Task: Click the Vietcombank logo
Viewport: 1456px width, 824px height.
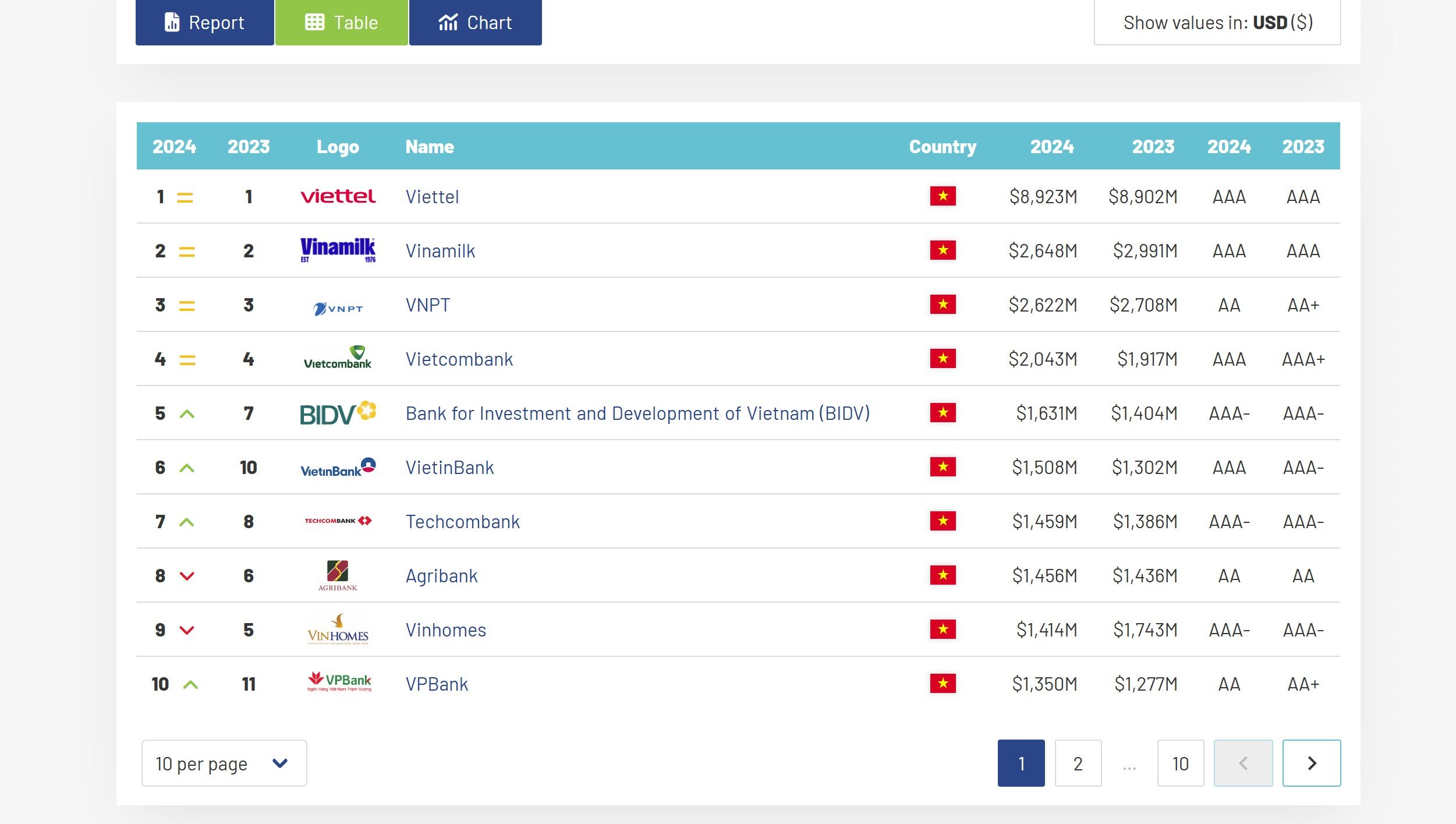Action: 338,358
